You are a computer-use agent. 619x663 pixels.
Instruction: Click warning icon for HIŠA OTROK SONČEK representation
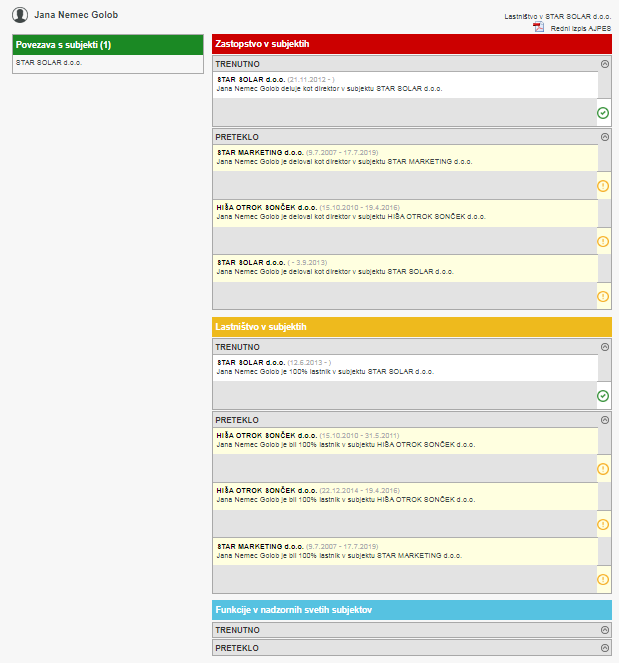pos(603,241)
